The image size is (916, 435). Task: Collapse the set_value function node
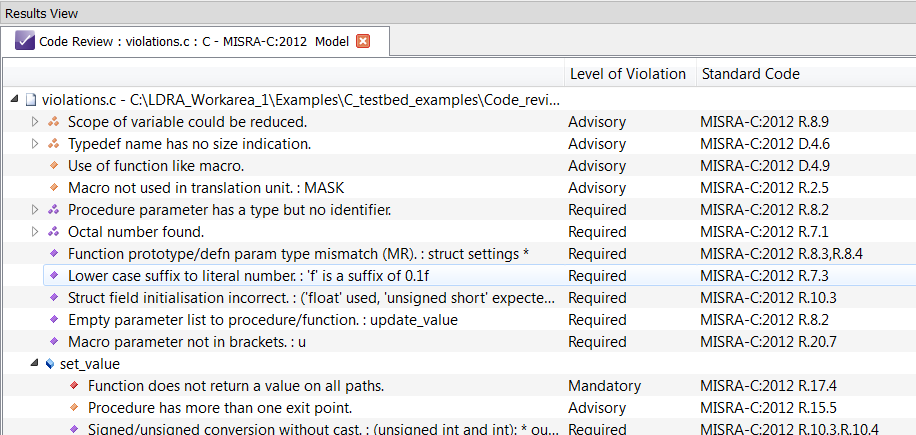pos(34,364)
